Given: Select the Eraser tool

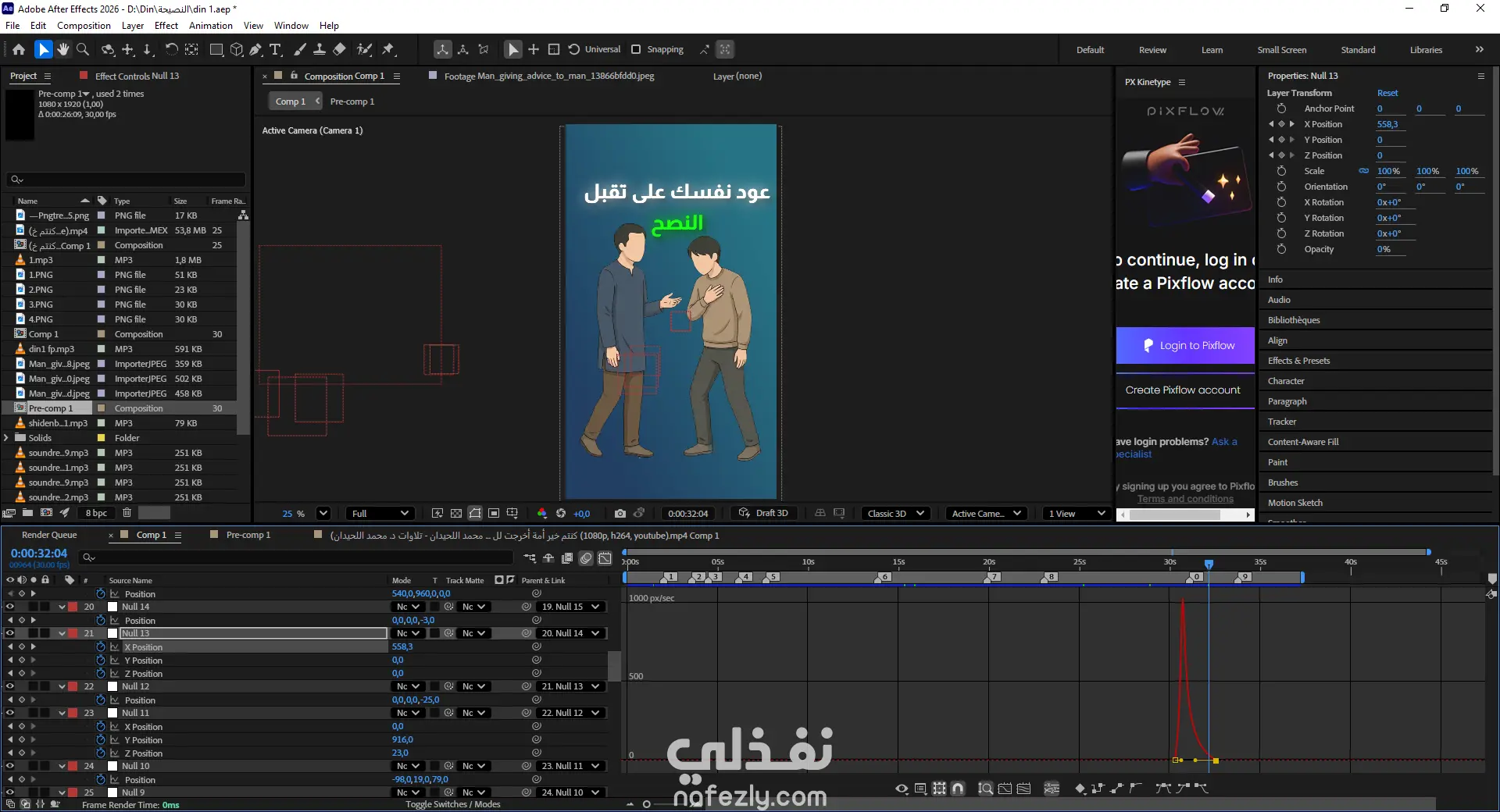Looking at the screenshot, I should click(x=340, y=50).
